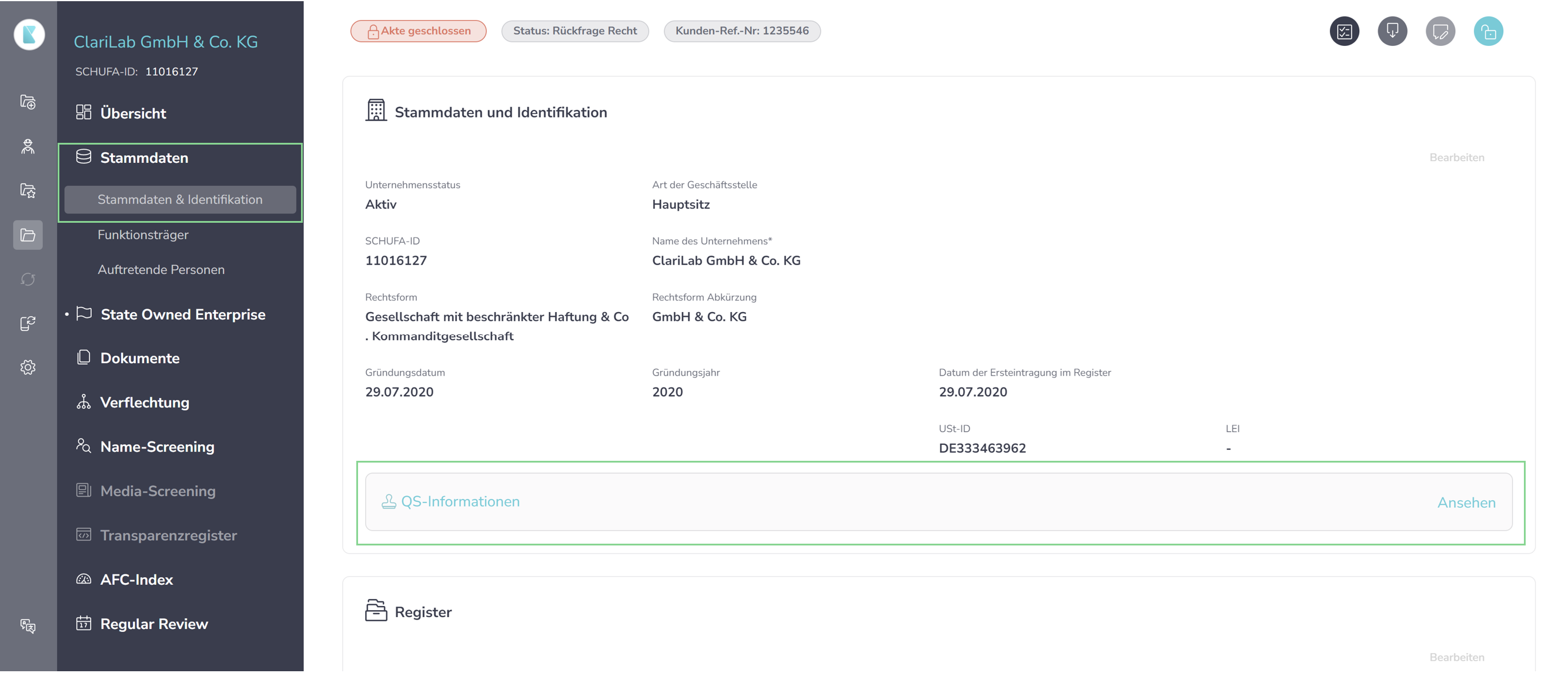Go to Dokumente section
Image resolution: width=1568 pixels, height=673 pixels.
pyautogui.click(x=139, y=359)
